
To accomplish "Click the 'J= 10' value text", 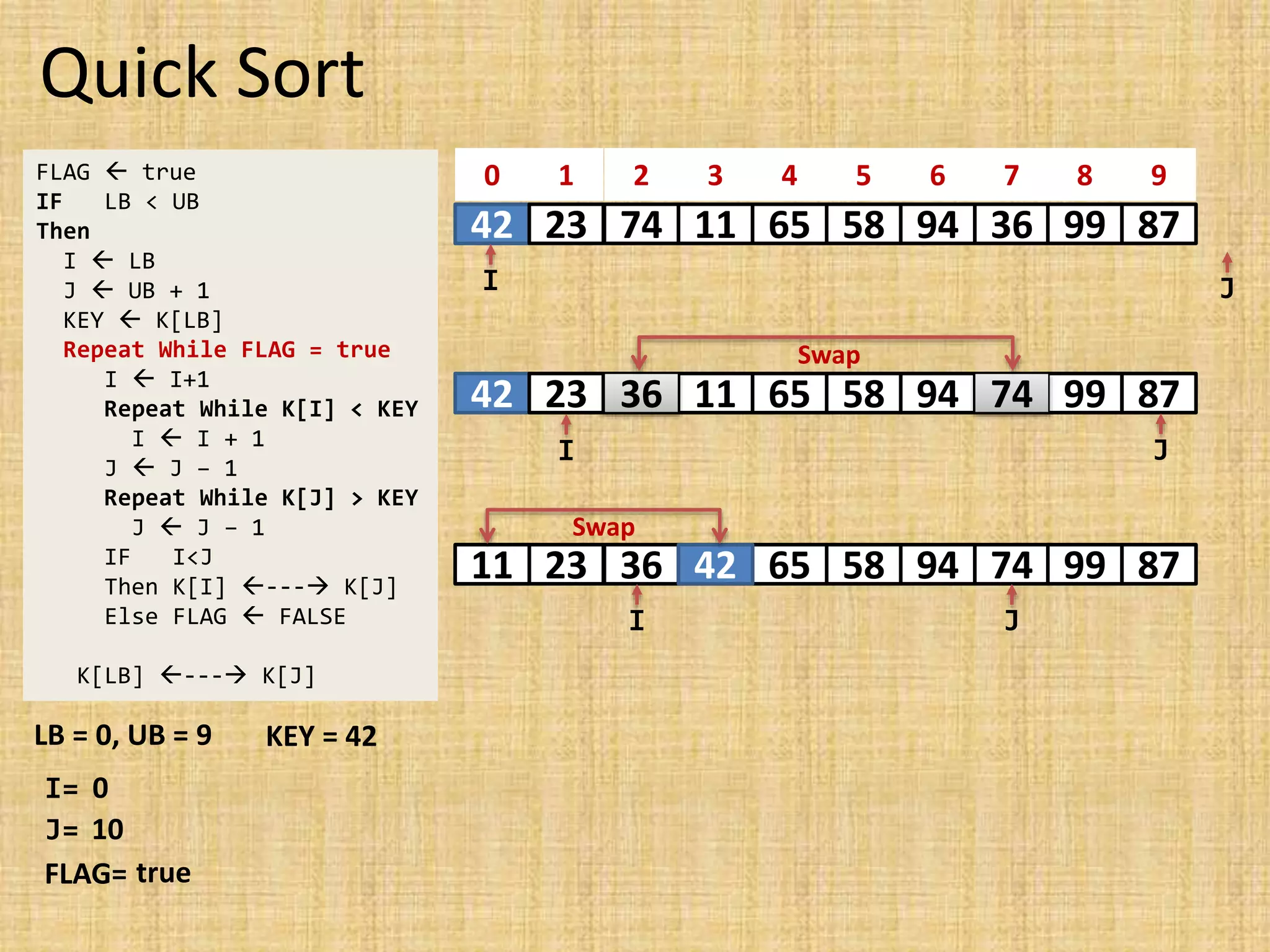I will click(85, 830).
